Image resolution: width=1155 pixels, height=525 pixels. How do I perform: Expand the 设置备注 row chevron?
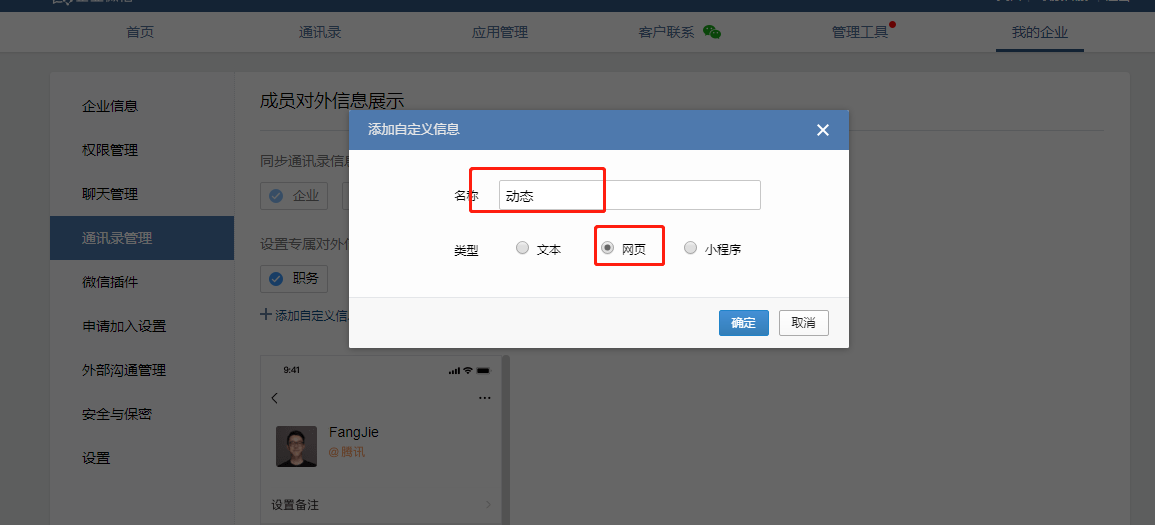pos(488,505)
